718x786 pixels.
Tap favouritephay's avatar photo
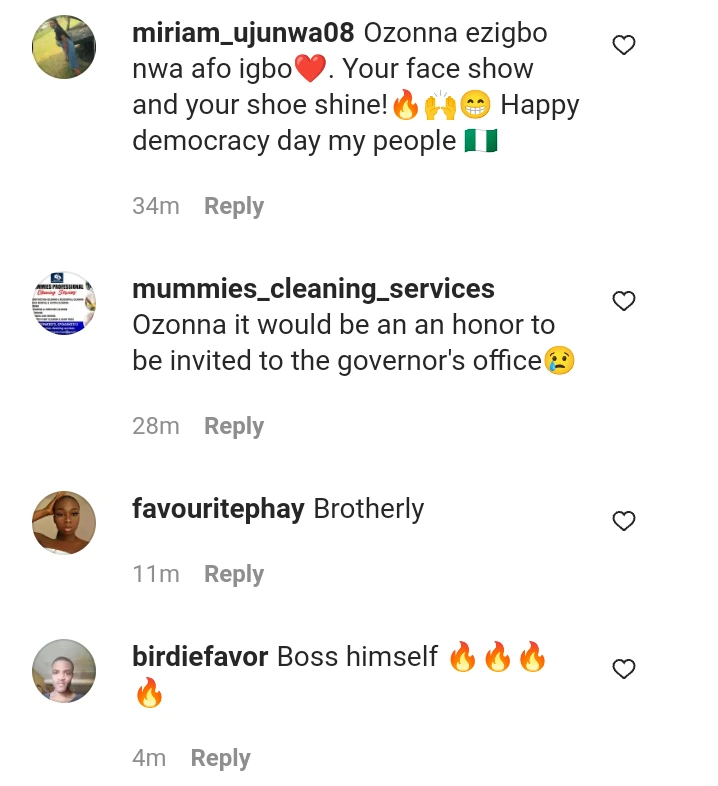click(x=64, y=522)
